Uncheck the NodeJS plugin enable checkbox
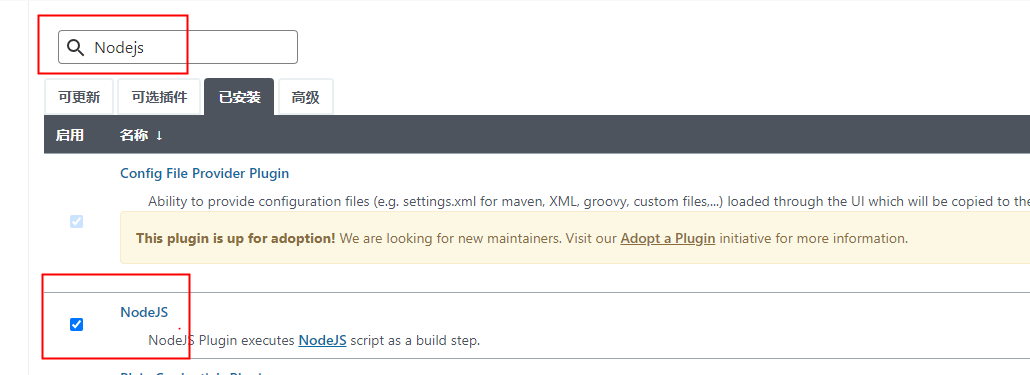 click(76, 324)
